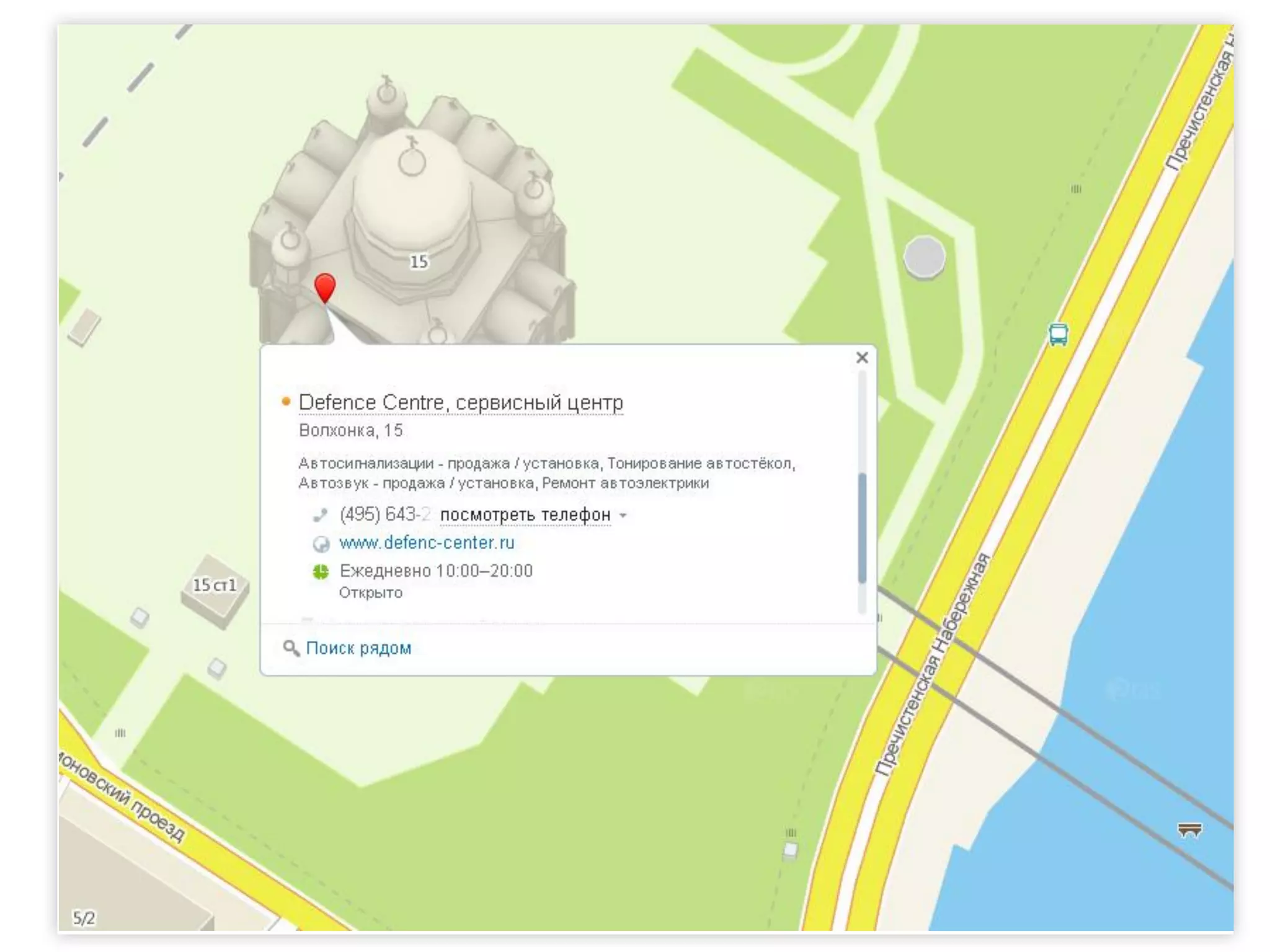
Task: Click the globe website icon
Action: 321,544
